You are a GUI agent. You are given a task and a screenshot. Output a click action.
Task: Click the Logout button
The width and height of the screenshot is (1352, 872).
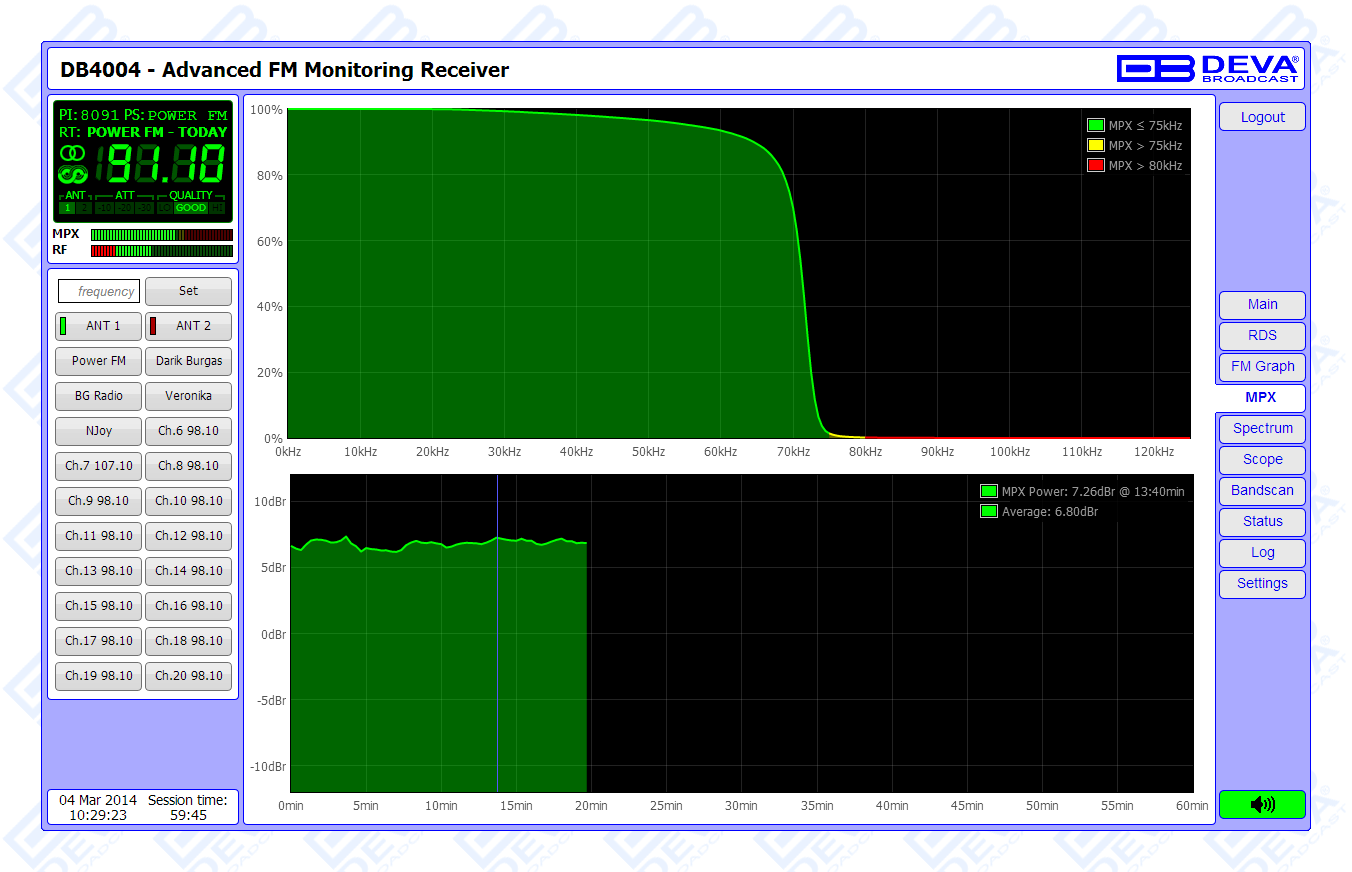(1262, 117)
